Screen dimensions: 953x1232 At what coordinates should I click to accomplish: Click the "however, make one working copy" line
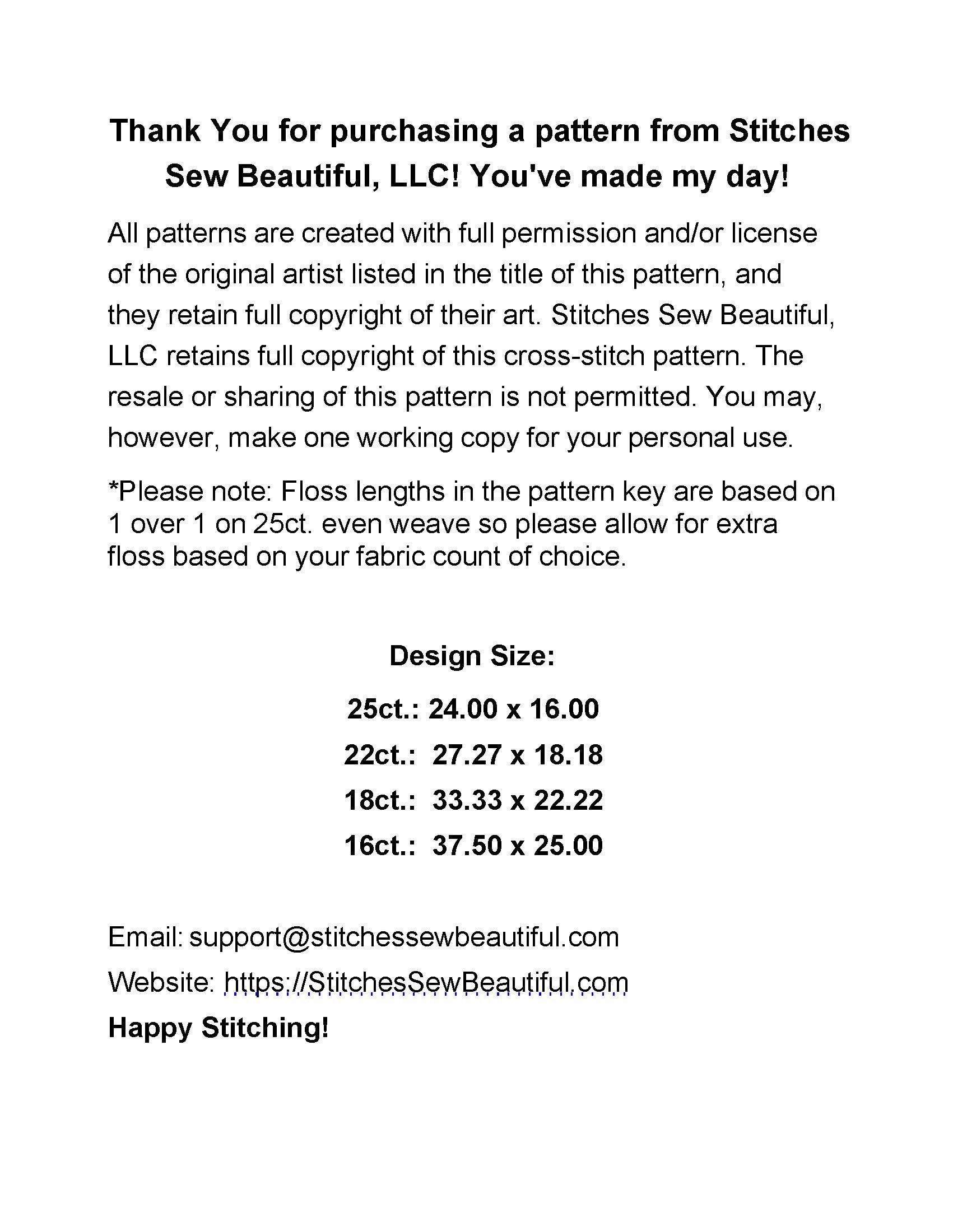coord(450,438)
